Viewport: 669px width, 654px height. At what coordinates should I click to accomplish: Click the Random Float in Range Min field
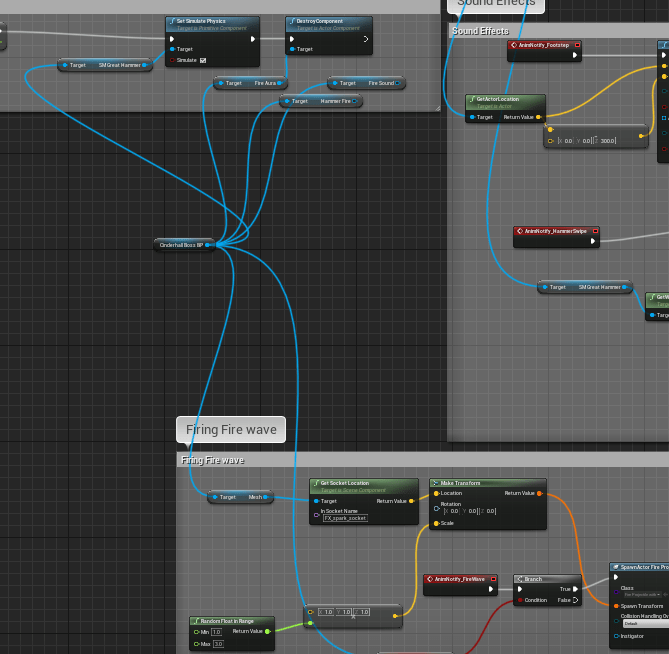click(216, 632)
